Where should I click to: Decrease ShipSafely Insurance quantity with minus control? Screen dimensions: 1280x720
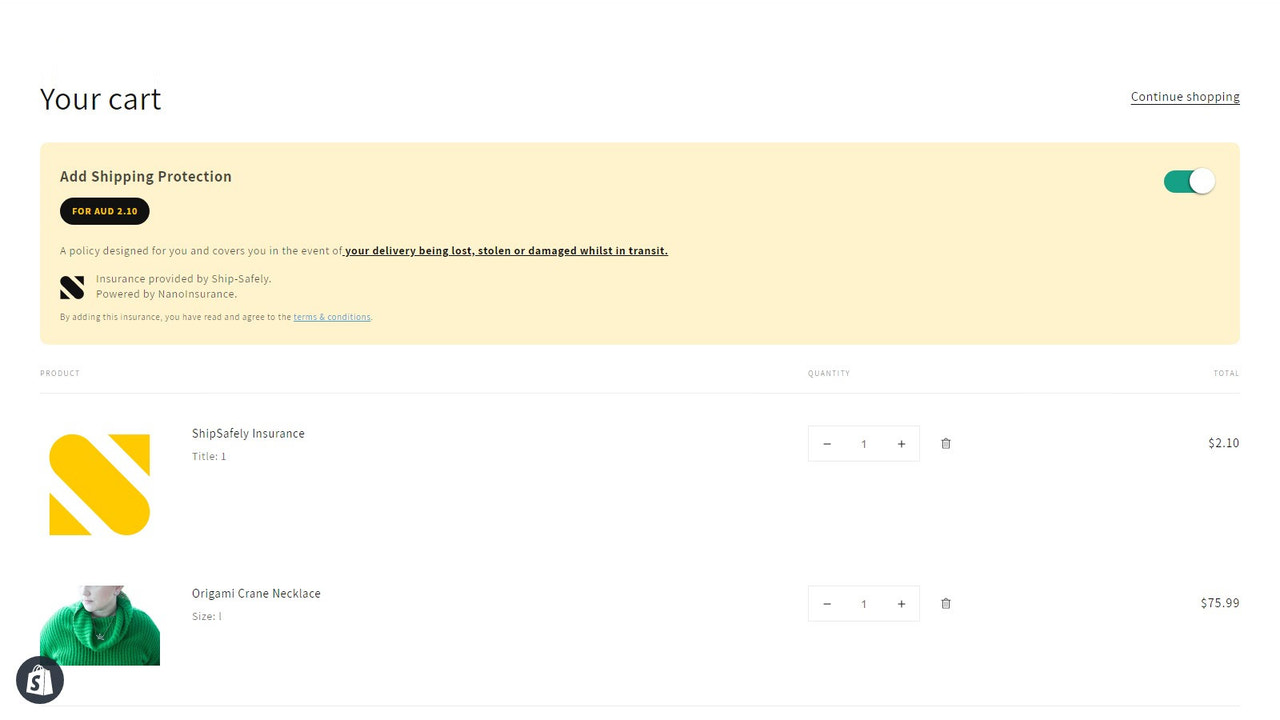click(x=827, y=443)
